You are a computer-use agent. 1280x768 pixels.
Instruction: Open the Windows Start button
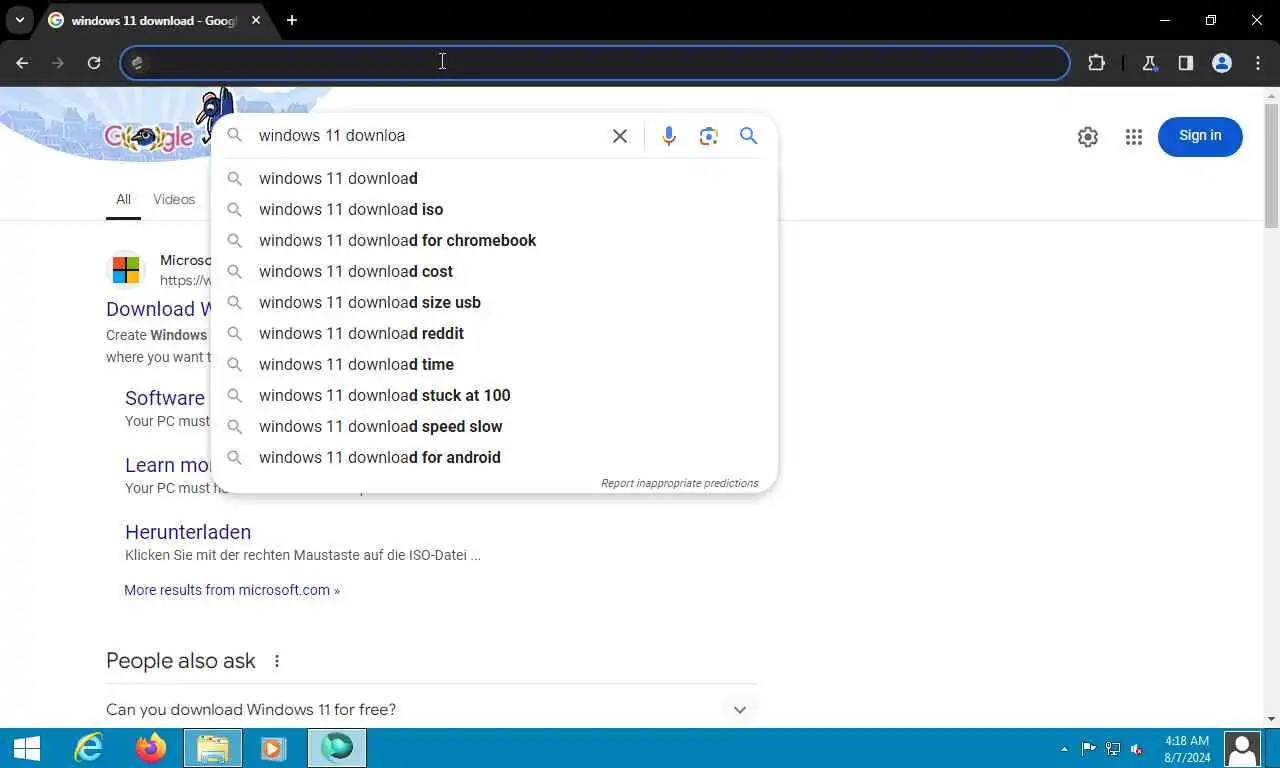pos(27,748)
